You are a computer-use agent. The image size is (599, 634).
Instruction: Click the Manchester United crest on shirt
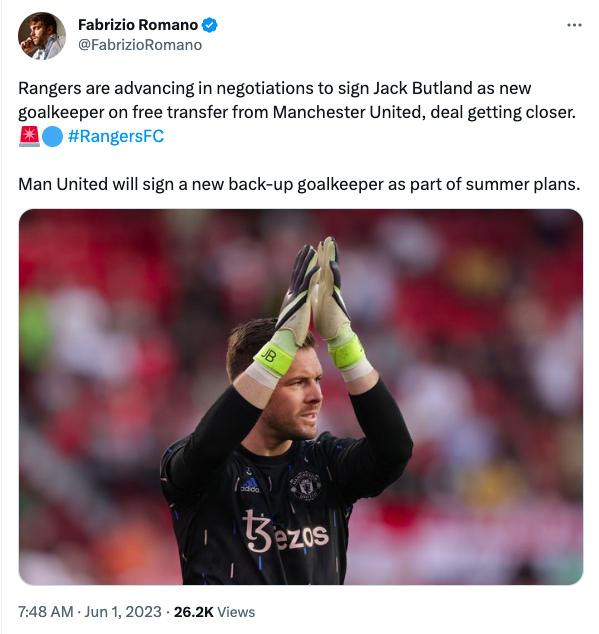point(305,485)
